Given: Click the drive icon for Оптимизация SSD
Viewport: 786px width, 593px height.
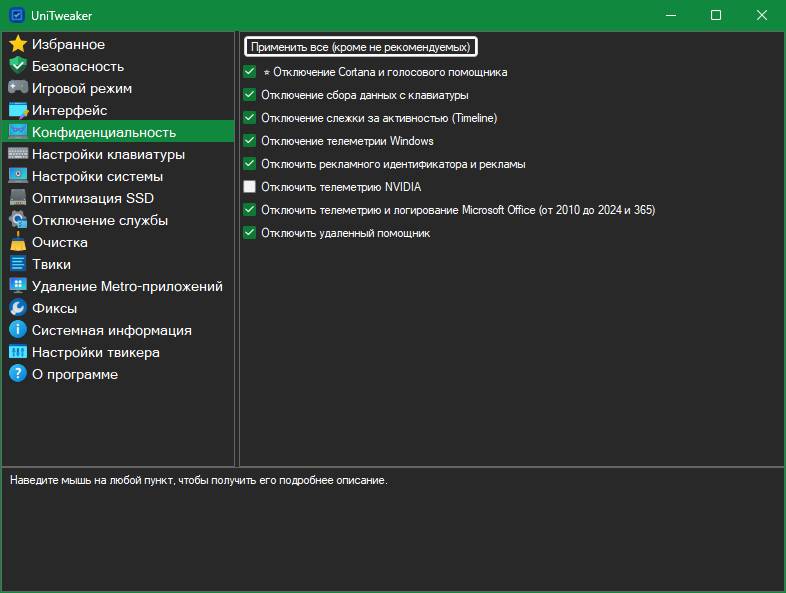Looking at the screenshot, I should click(x=18, y=198).
